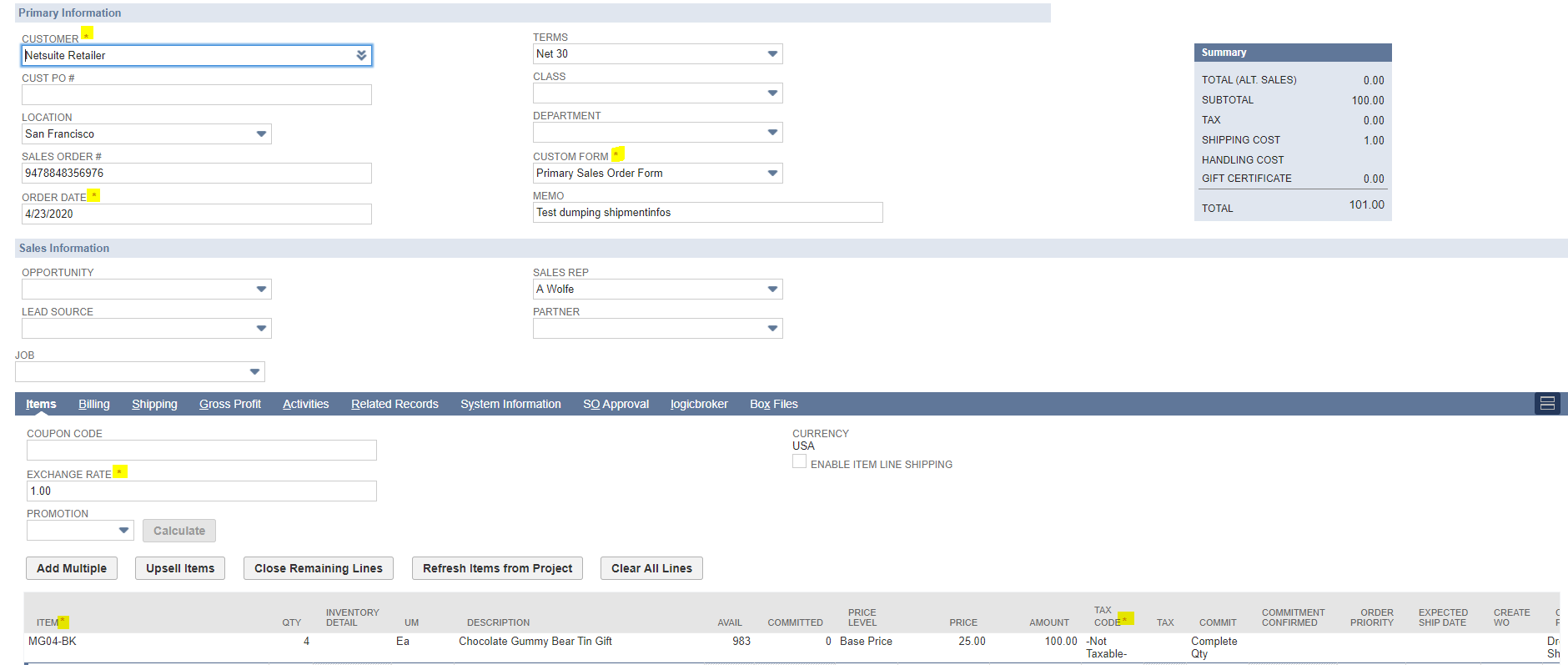Select the MG04-BK item row cell
This screenshot has width=1568, height=665.
click(53, 642)
